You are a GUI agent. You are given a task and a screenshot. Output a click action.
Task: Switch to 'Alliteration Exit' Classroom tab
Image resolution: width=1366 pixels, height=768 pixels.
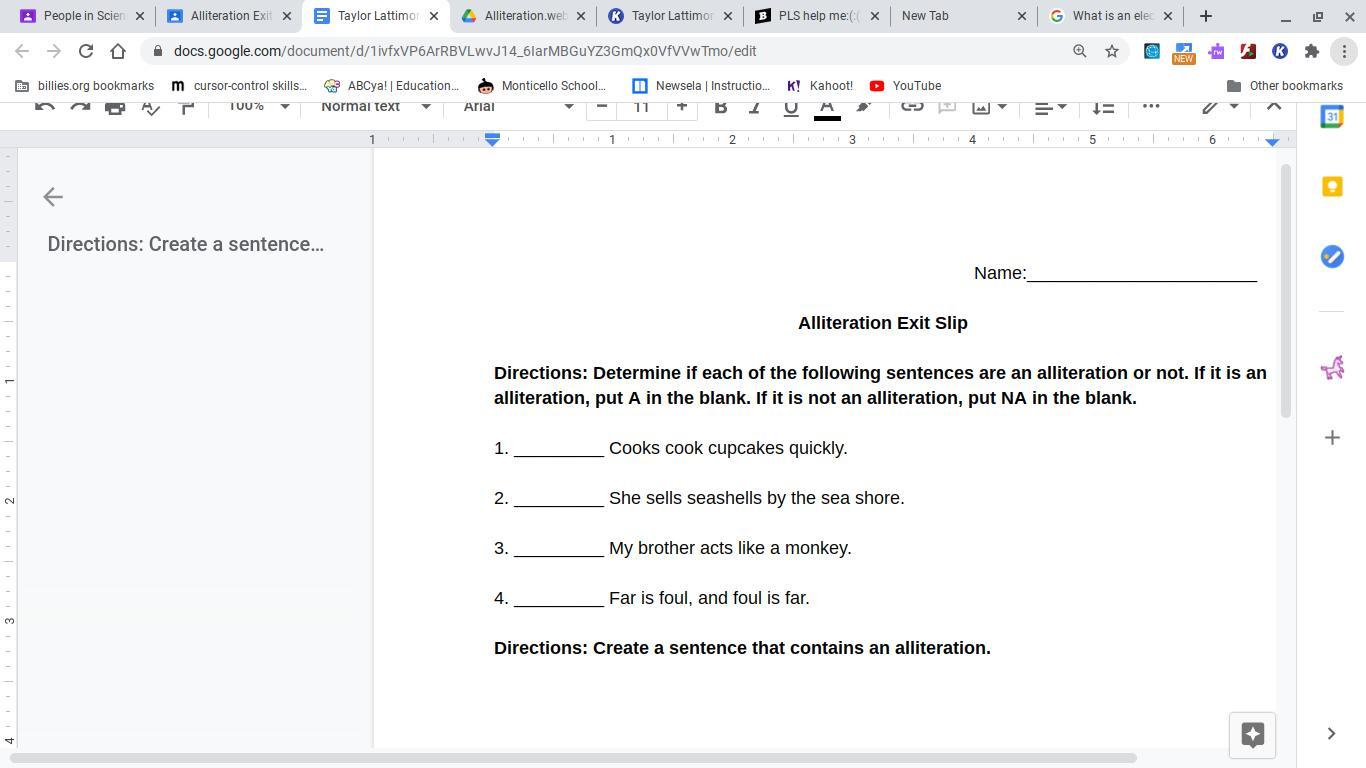coord(229,16)
